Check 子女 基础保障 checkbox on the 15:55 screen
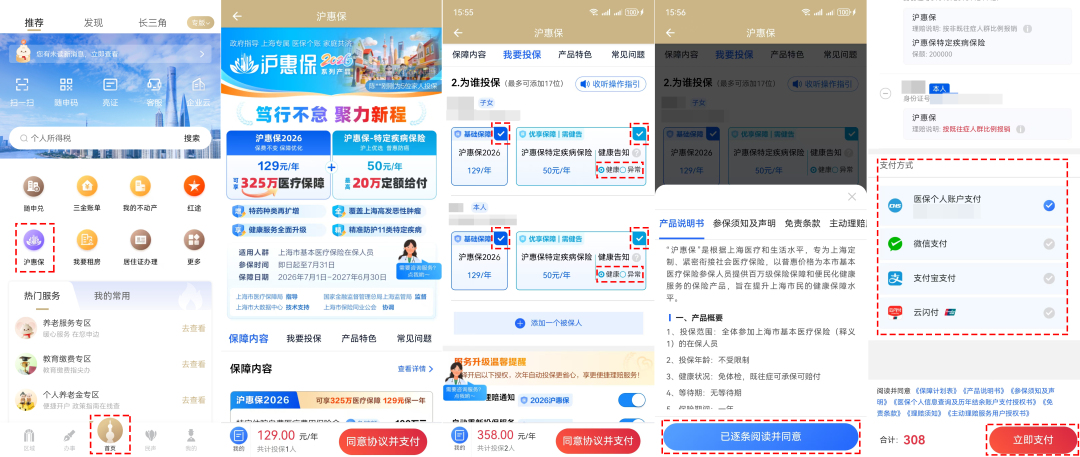1080x457 pixels. 500,134
